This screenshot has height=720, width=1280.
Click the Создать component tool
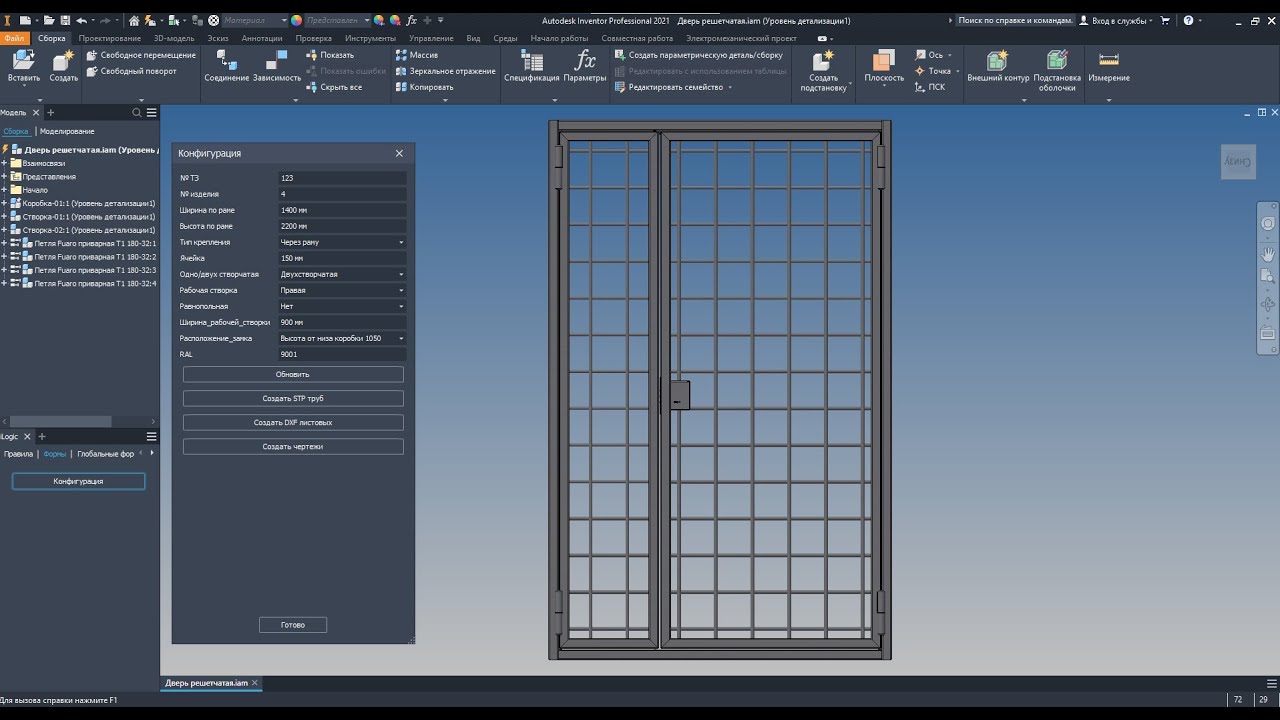point(63,66)
